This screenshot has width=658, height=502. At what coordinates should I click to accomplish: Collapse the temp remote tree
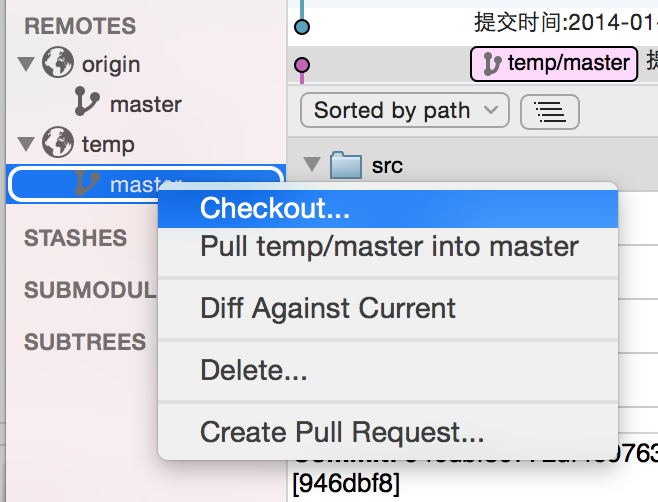click(x=26, y=144)
